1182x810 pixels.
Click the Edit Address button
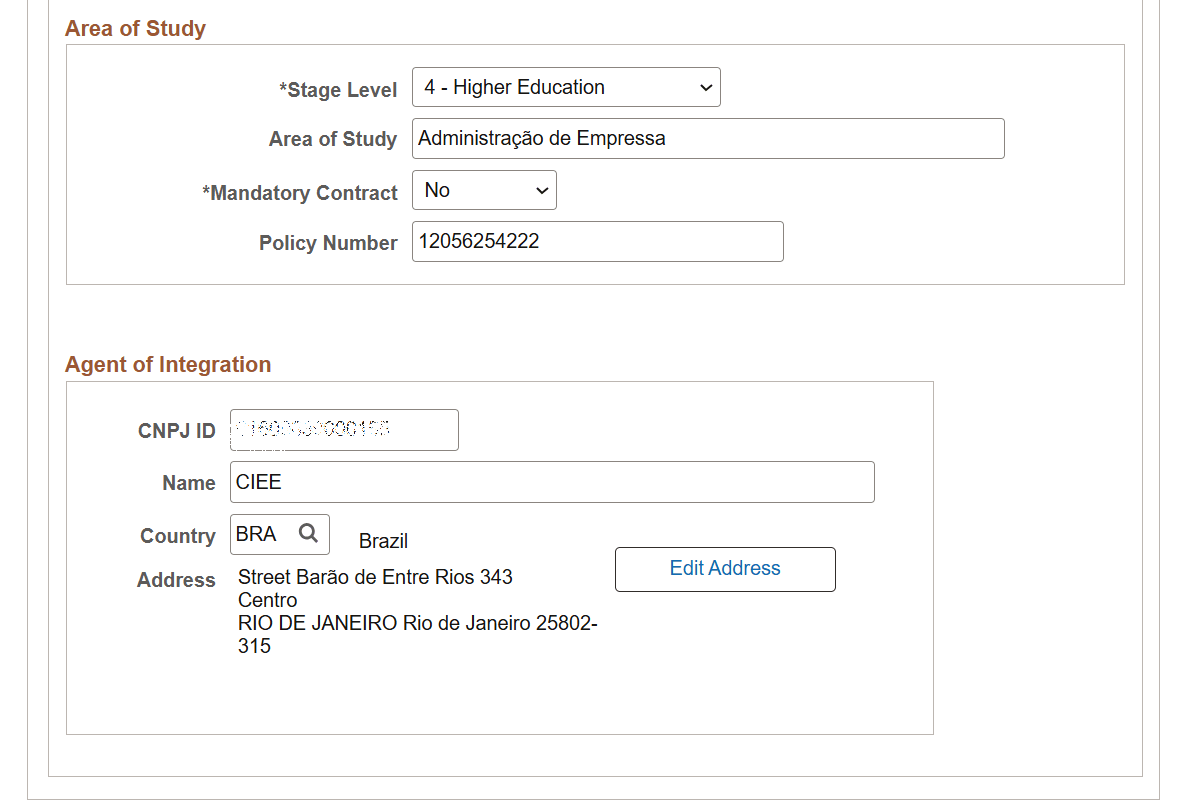click(x=724, y=568)
